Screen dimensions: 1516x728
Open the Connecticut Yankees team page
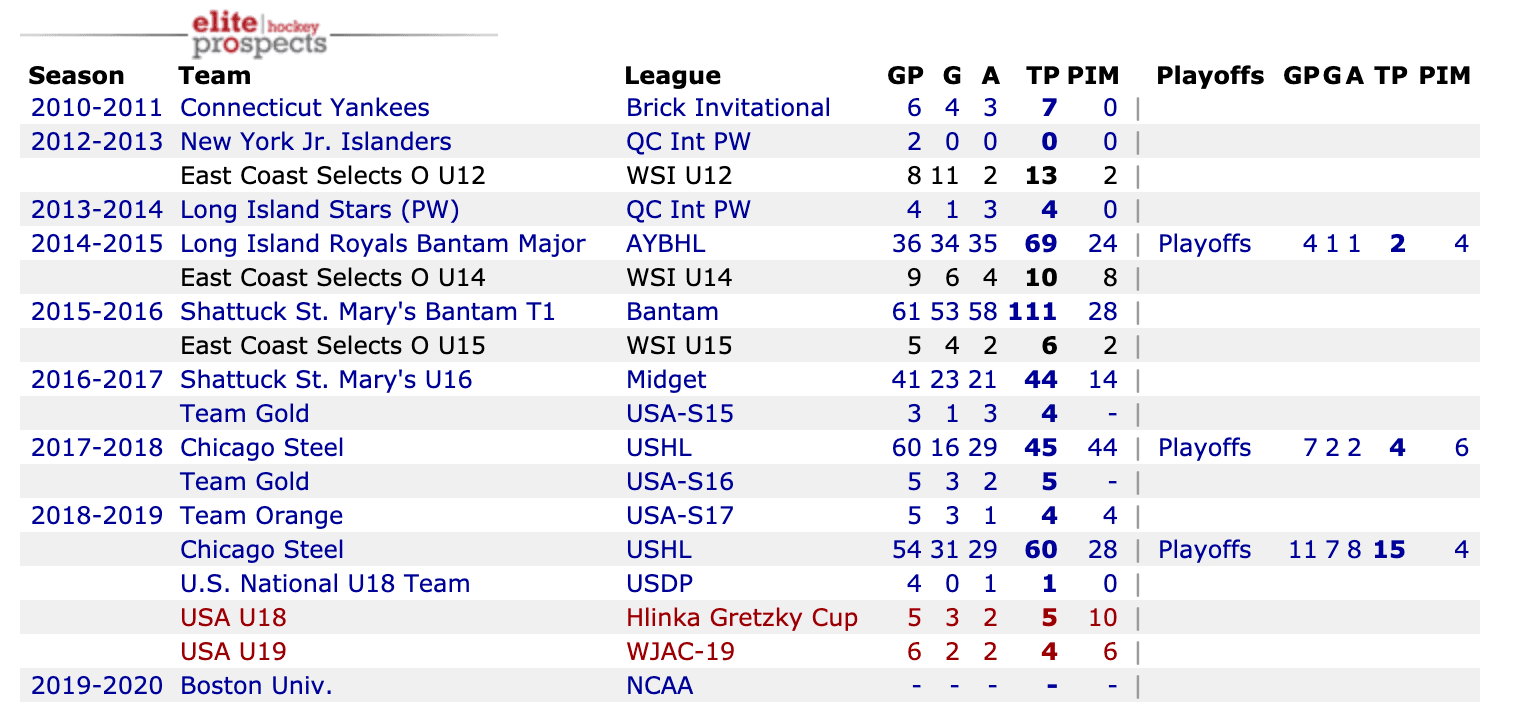click(x=304, y=108)
